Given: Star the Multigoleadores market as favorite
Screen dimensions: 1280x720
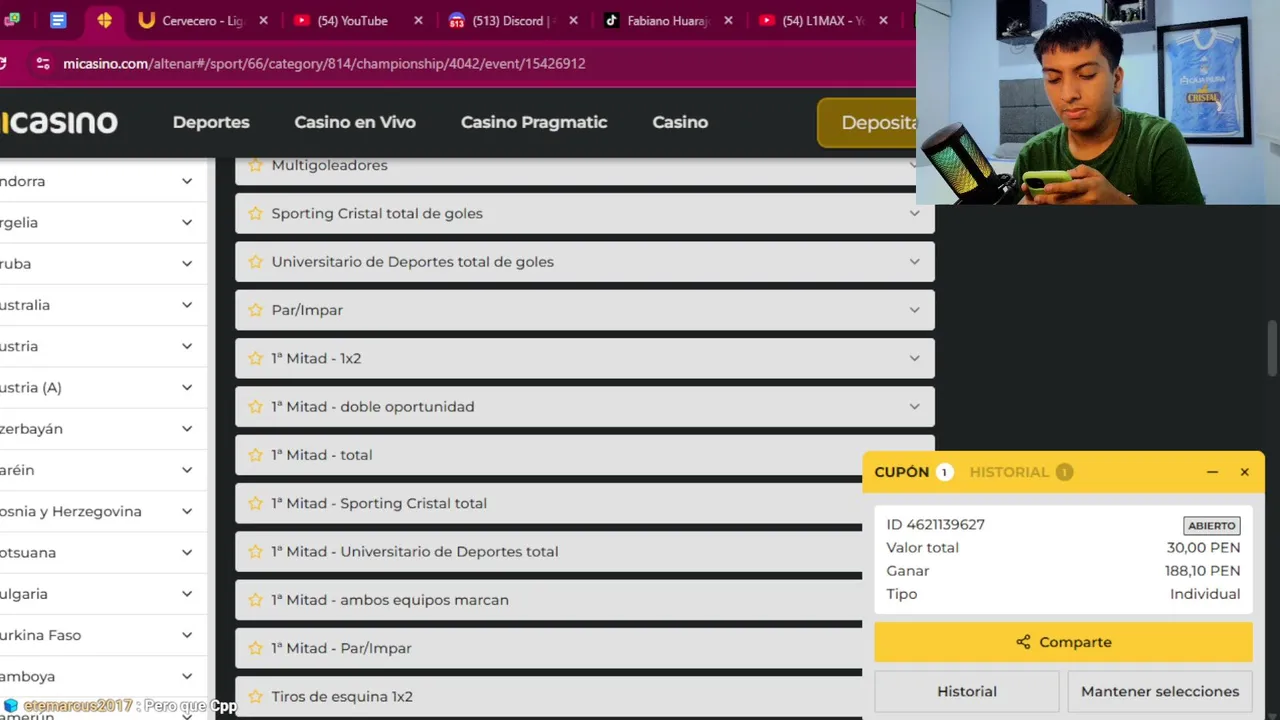Looking at the screenshot, I should tap(255, 165).
